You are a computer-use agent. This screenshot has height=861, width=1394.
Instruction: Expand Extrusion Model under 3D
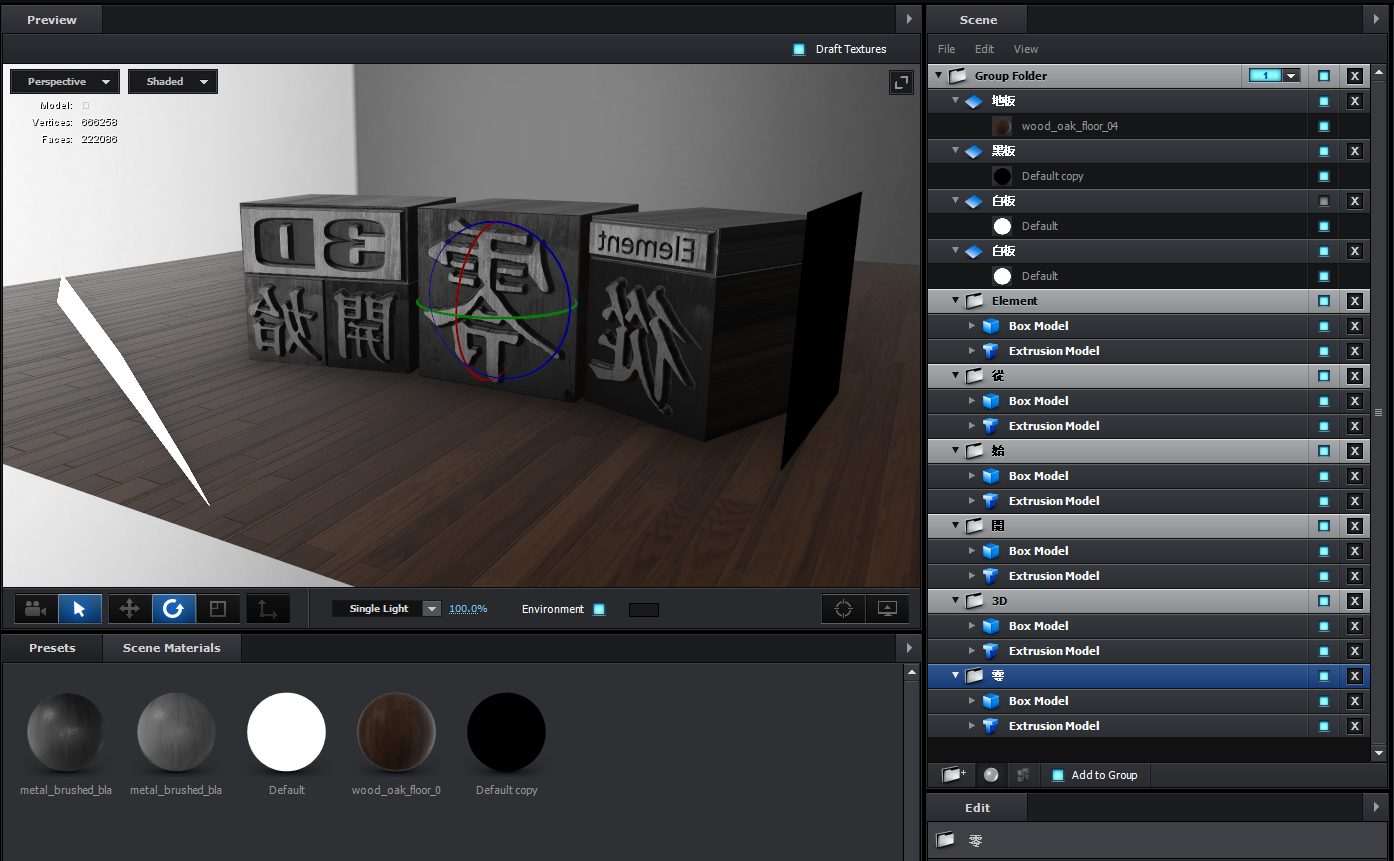(972, 651)
